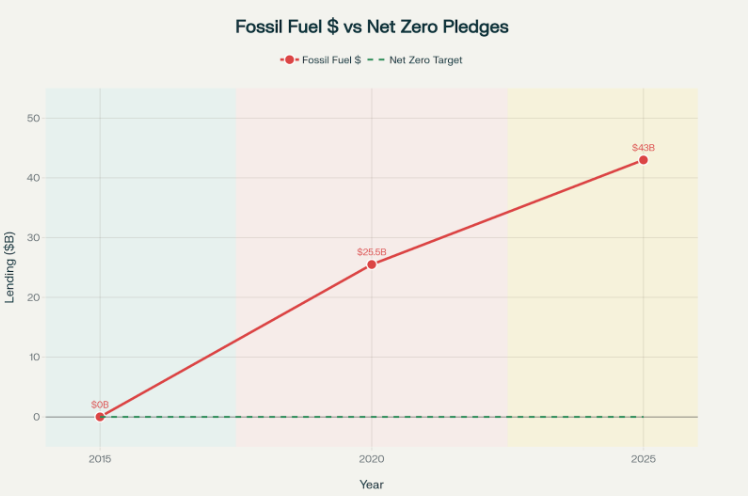
Task: Click the Lending ($B) axis title
Action: coord(10,267)
